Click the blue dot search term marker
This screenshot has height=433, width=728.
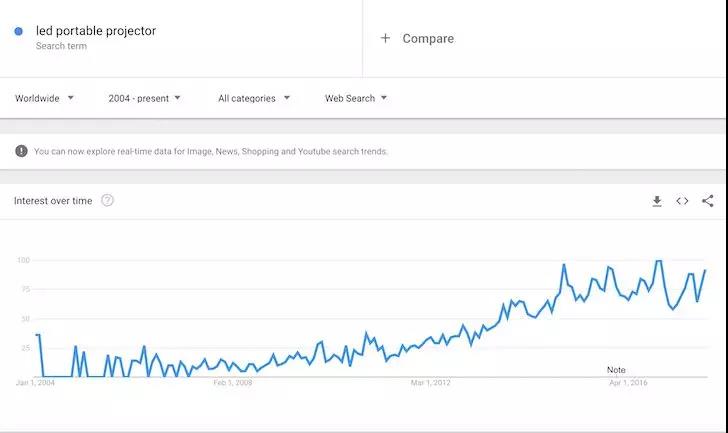pyautogui.click(x=19, y=31)
